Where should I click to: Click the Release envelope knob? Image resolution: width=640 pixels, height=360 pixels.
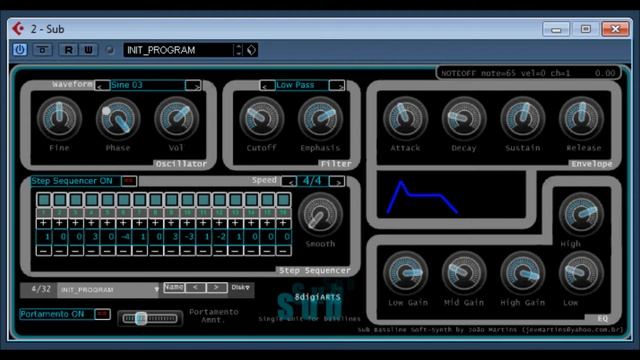tap(582, 119)
